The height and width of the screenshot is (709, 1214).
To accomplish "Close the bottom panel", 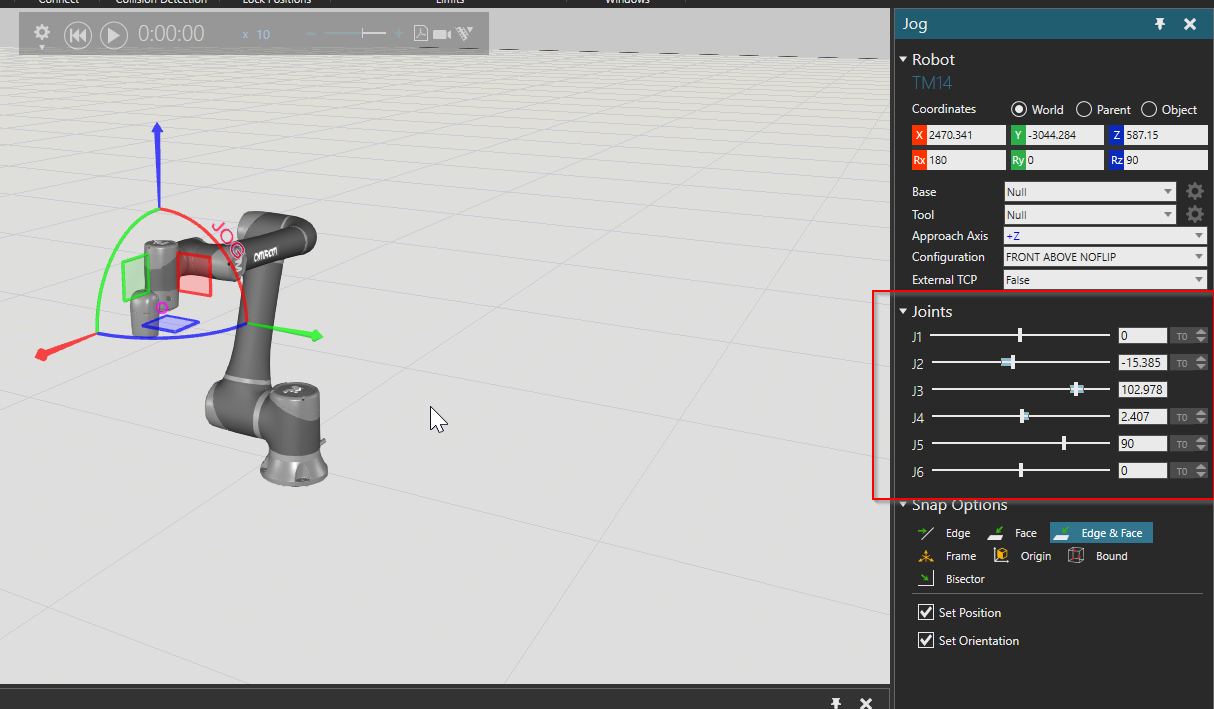I will point(866,703).
